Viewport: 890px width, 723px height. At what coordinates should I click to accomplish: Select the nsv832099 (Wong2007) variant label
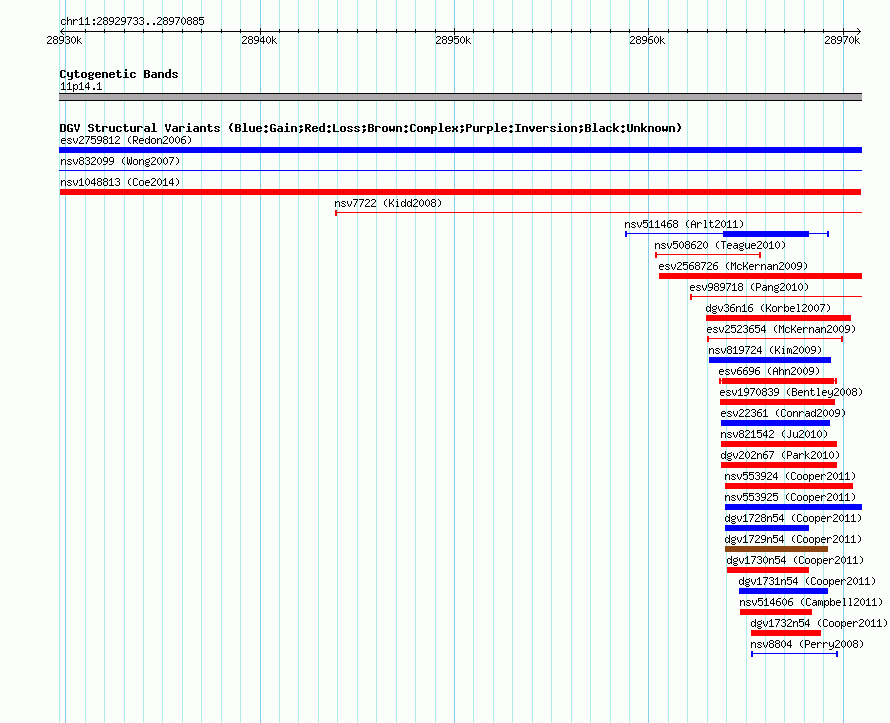(120, 161)
